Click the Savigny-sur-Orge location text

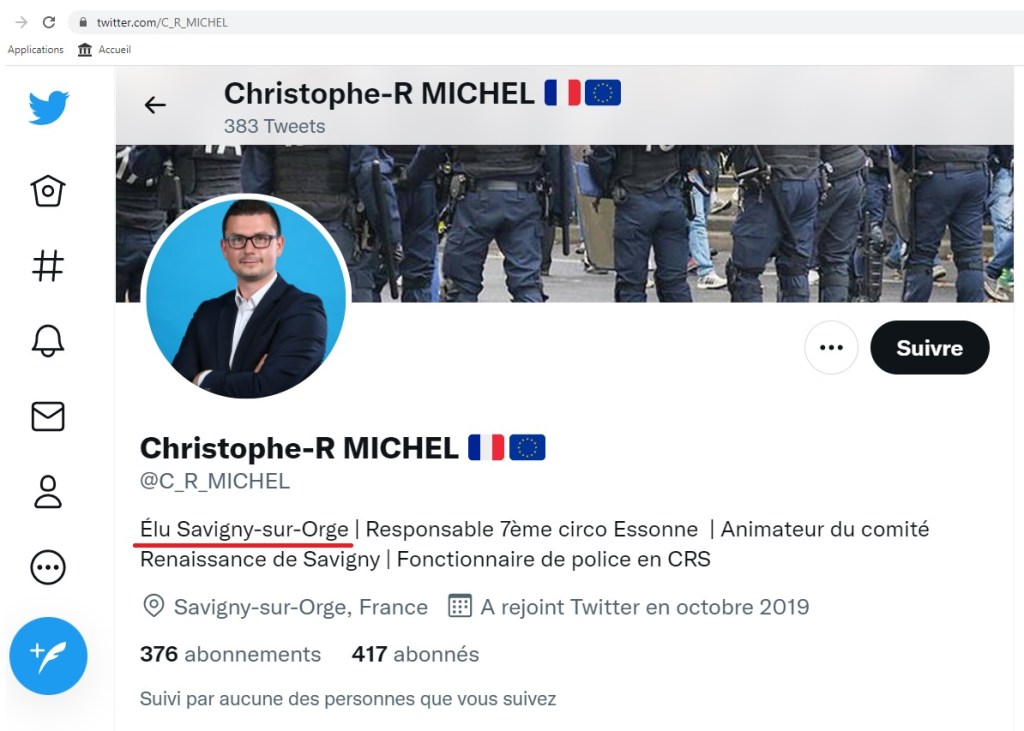pyautogui.click(x=300, y=606)
